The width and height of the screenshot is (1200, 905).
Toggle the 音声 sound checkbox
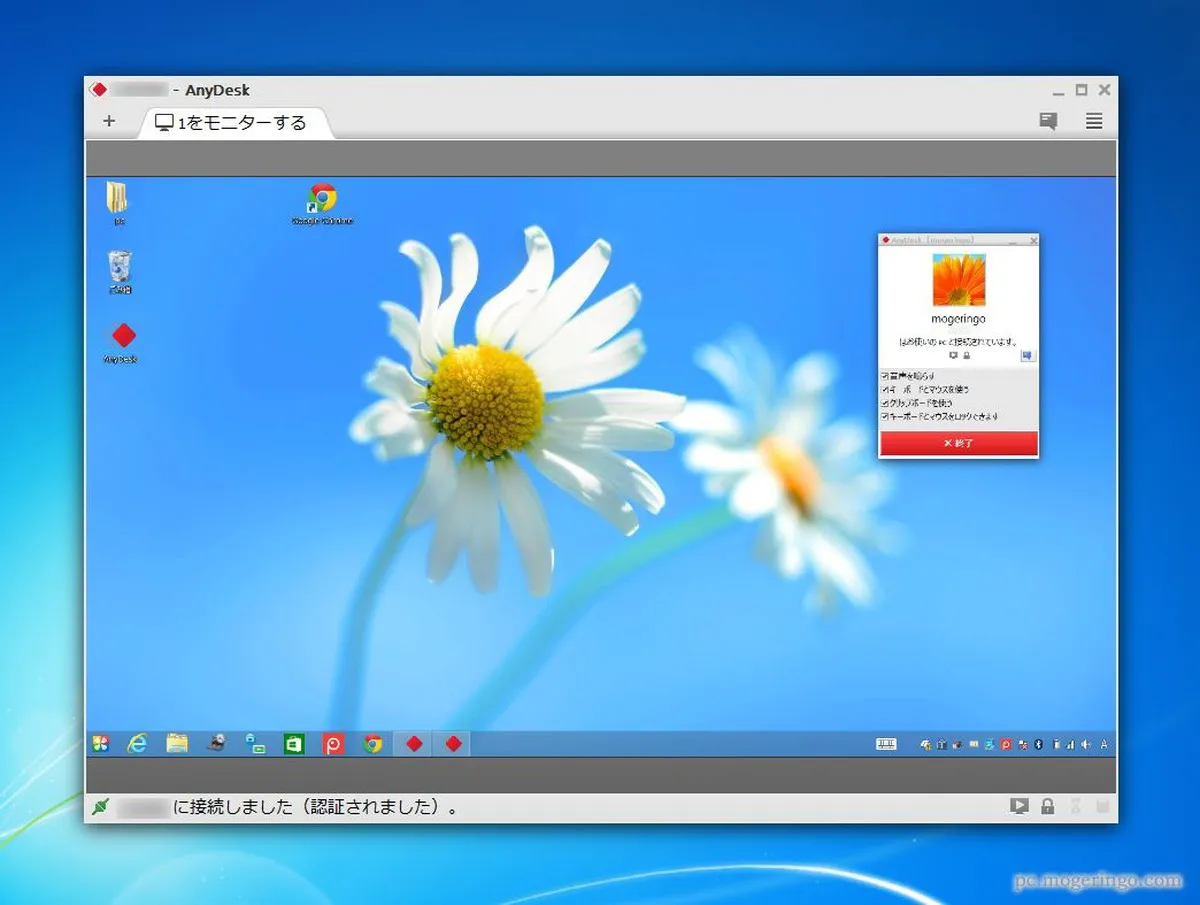click(x=885, y=376)
